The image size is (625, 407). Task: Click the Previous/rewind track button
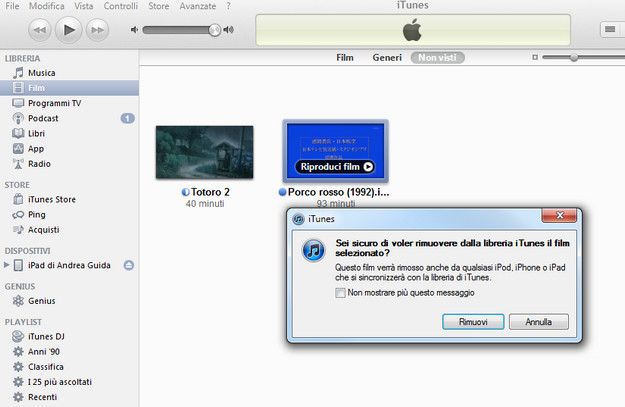(39, 30)
